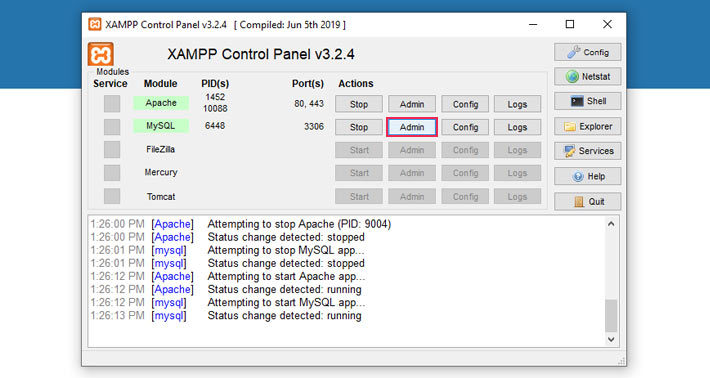Click the XAMPP logo icon in title bar
The width and height of the screenshot is (710, 378).
point(95,24)
